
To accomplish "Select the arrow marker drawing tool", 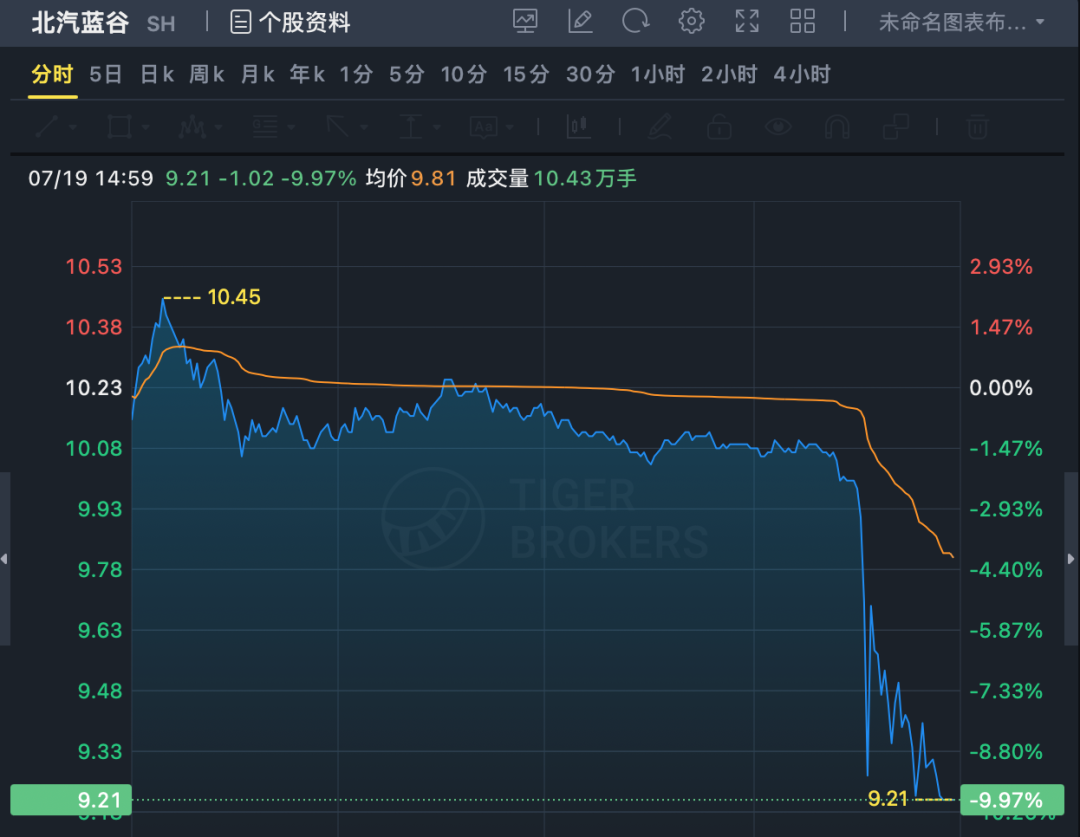I will [x=338, y=127].
